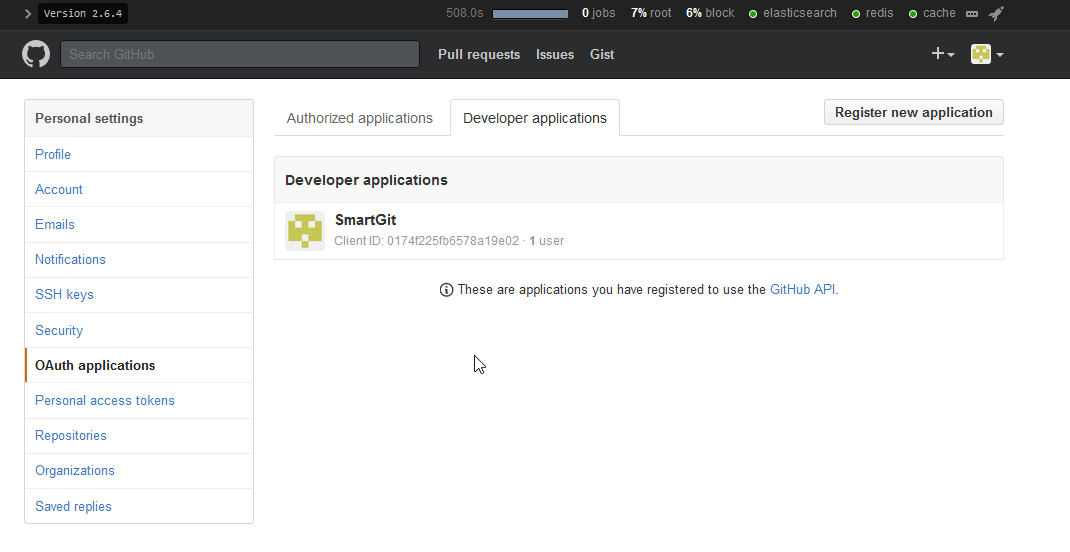Open Pull requests from the header
The image size is (1070, 552).
click(x=479, y=55)
